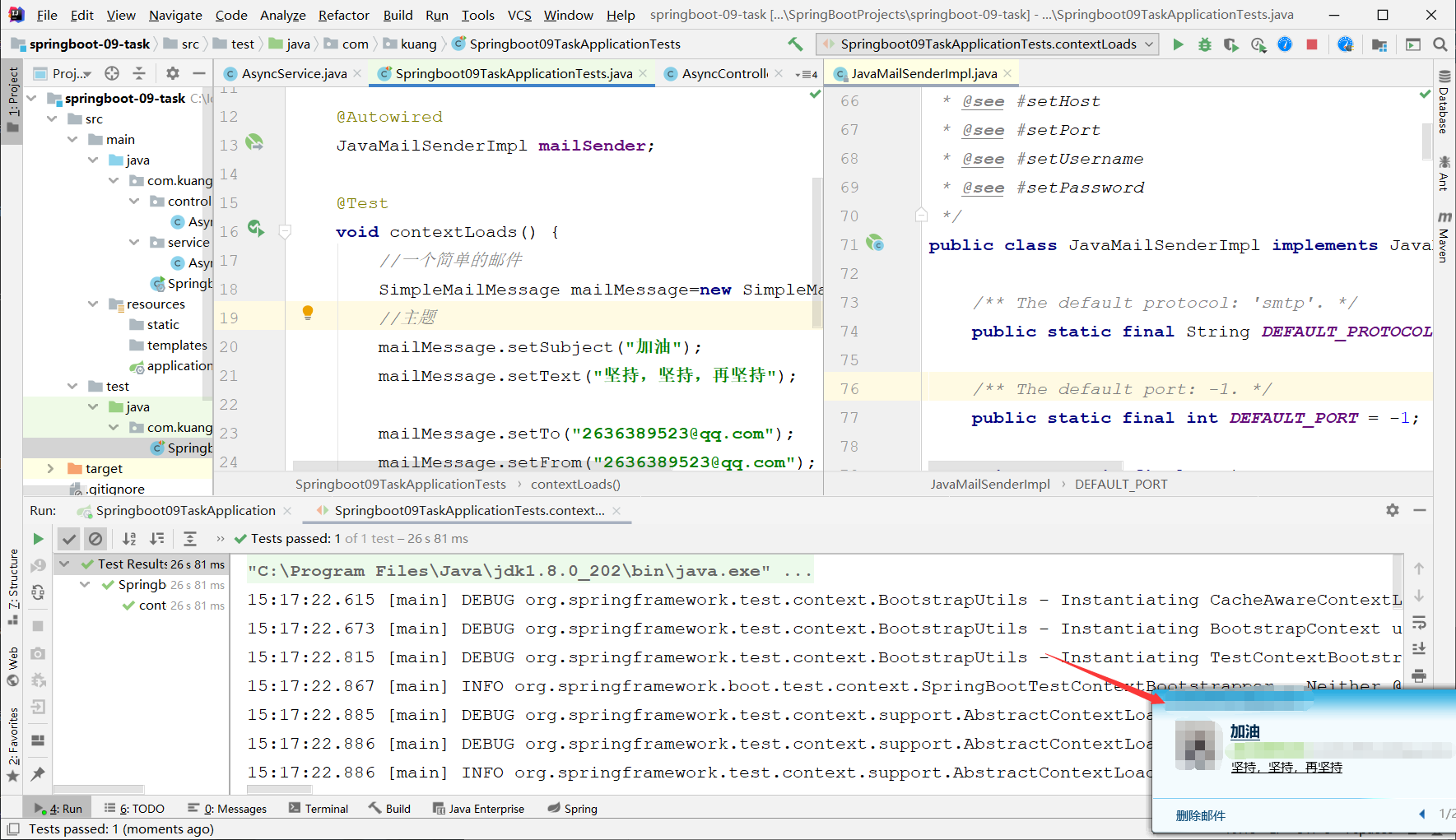Viewport: 1456px width, 840px height.
Task: Toggle Show Passed tests checkmark button
Action: (69, 539)
